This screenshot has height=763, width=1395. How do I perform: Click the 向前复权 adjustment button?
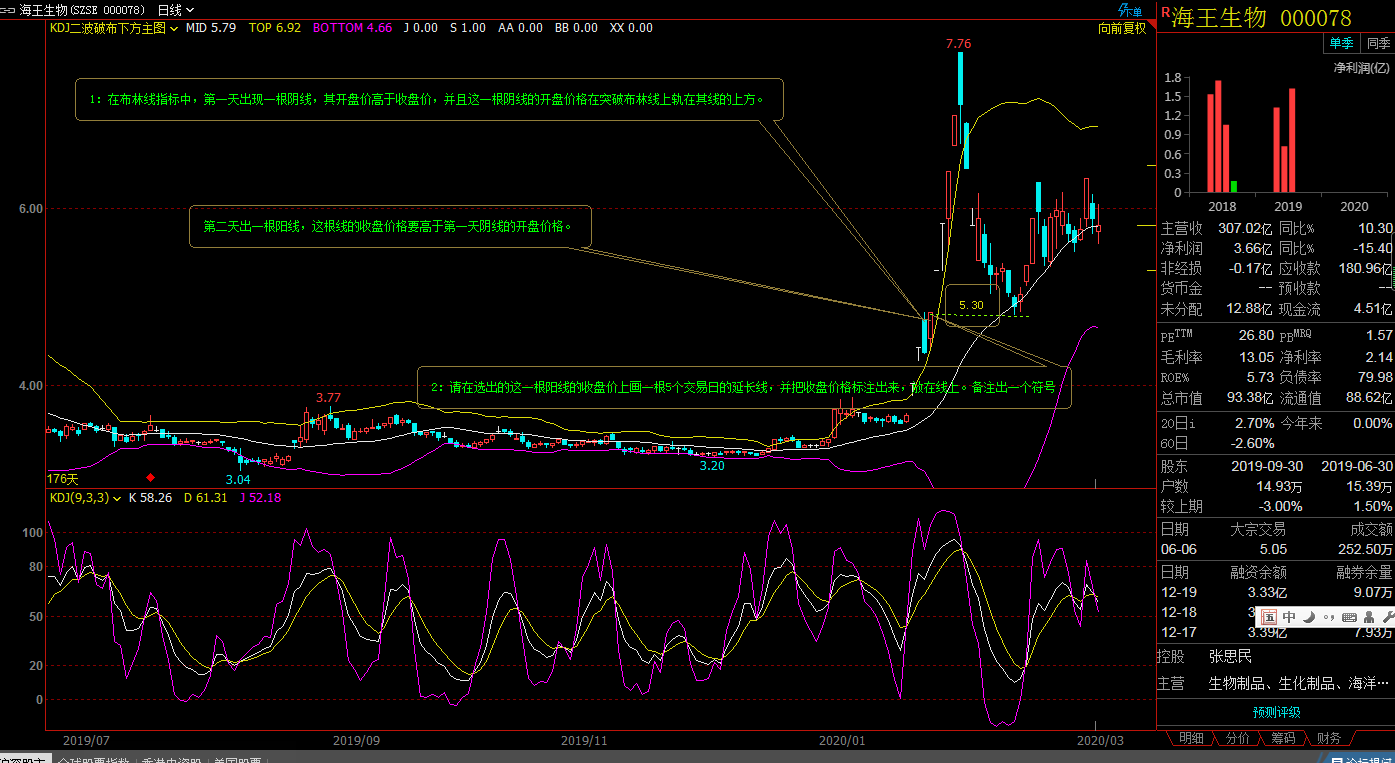coord(1121,28)
